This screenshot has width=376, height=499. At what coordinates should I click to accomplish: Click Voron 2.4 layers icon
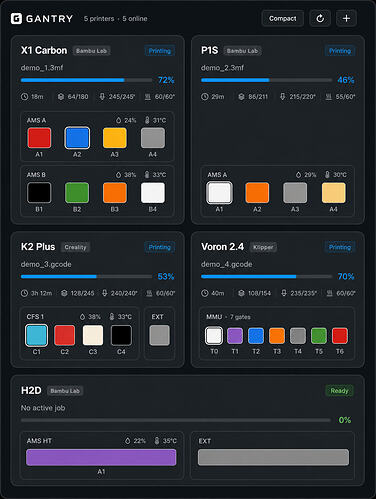point(241,293)
